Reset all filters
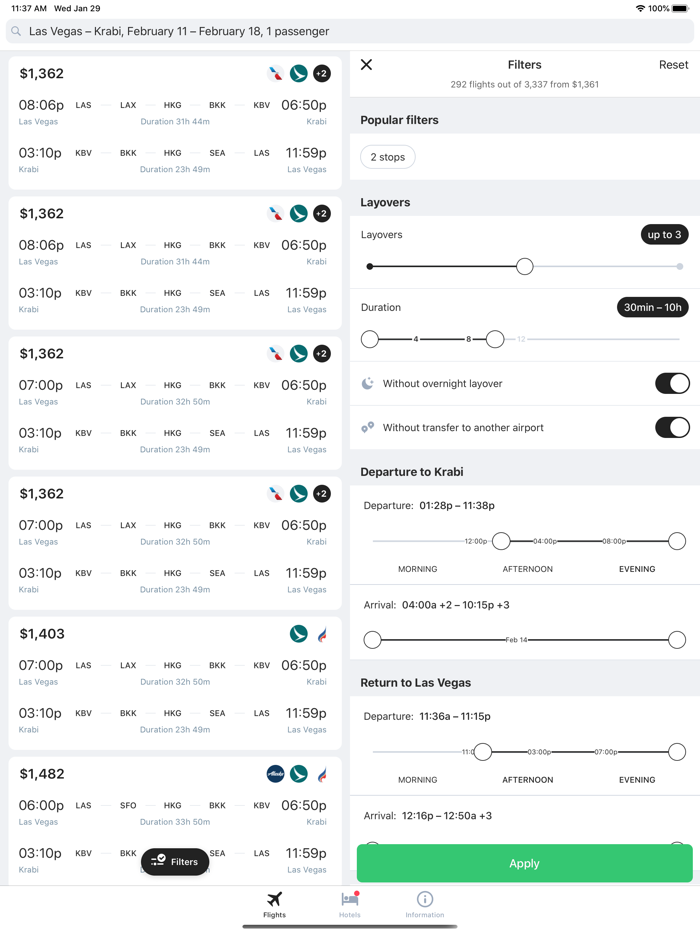The image size is (700, 934). (x=674, y=64)
